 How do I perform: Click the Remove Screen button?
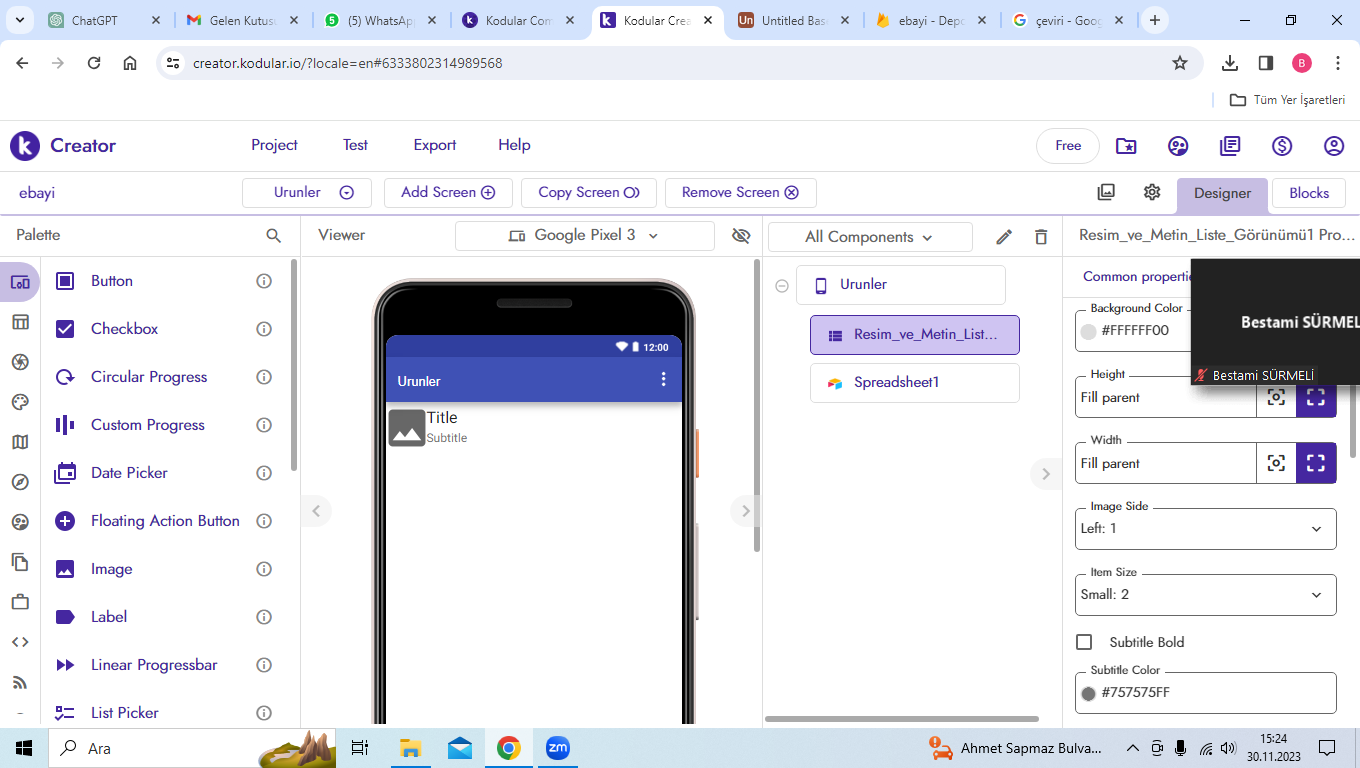740,192
